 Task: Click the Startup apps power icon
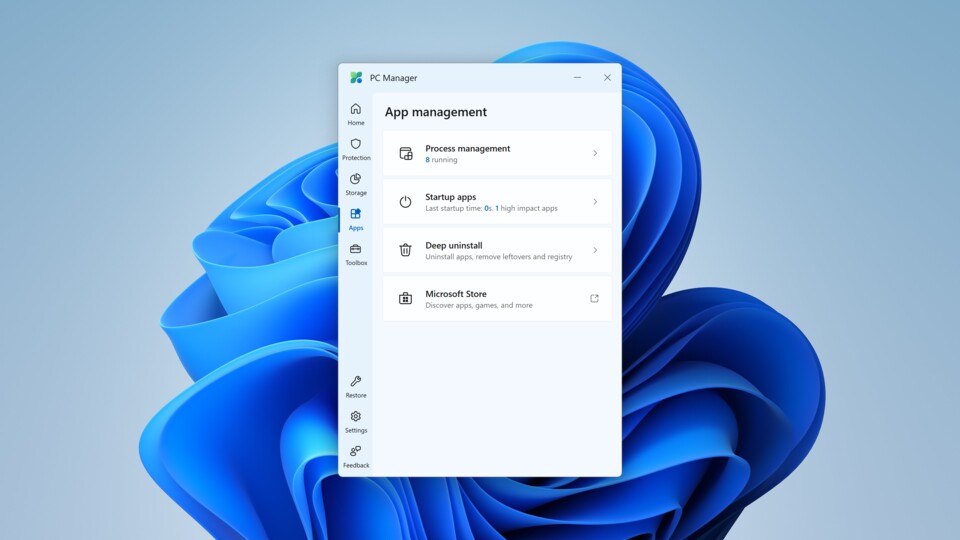(x=405, y=202)
